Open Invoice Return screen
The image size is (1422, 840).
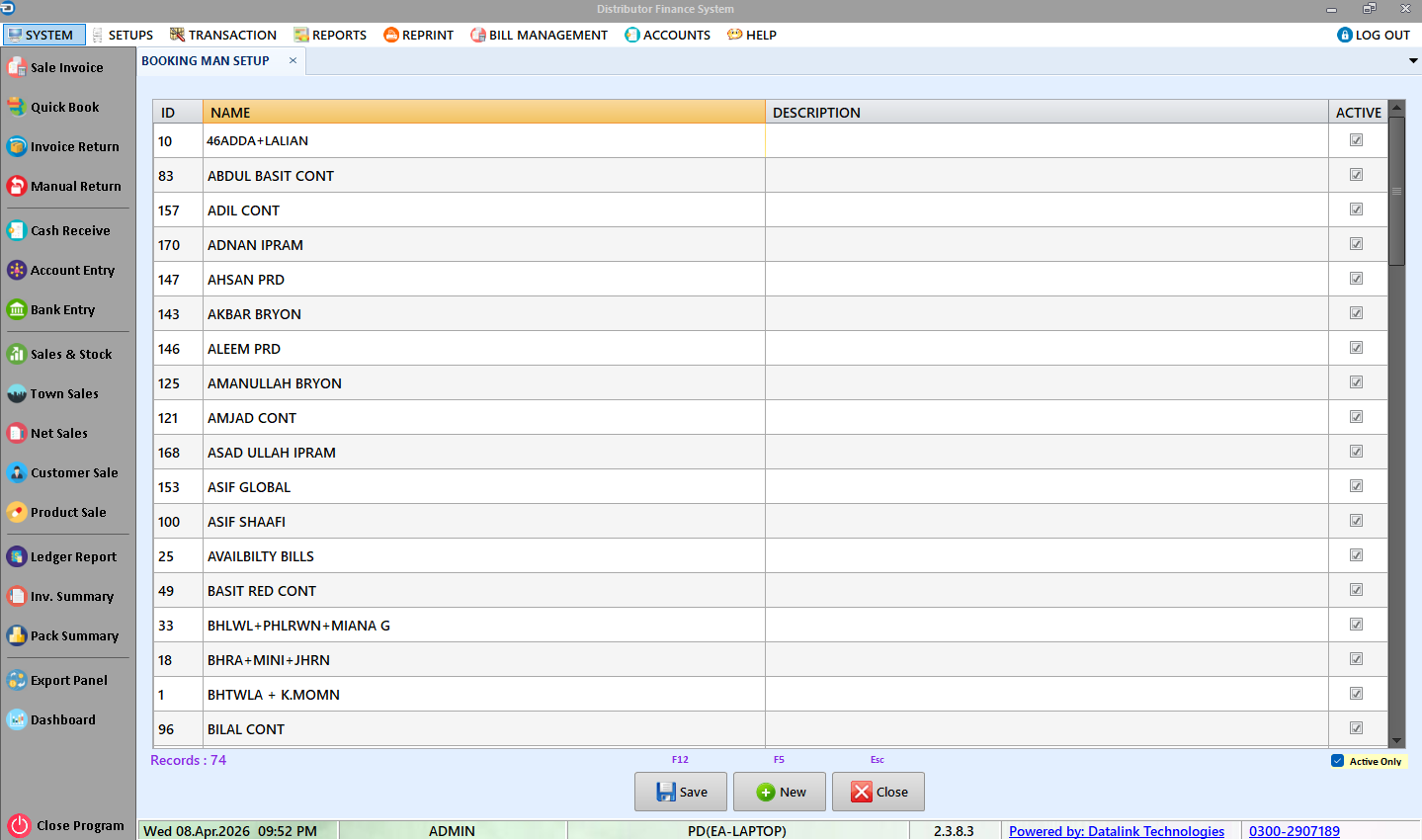(x=63, y=146)
